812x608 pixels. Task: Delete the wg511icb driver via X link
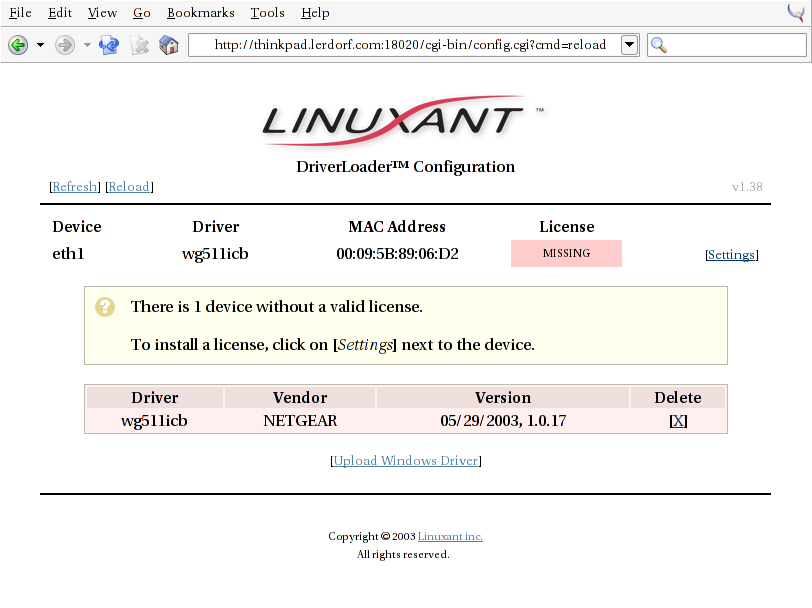pos(678,421)
